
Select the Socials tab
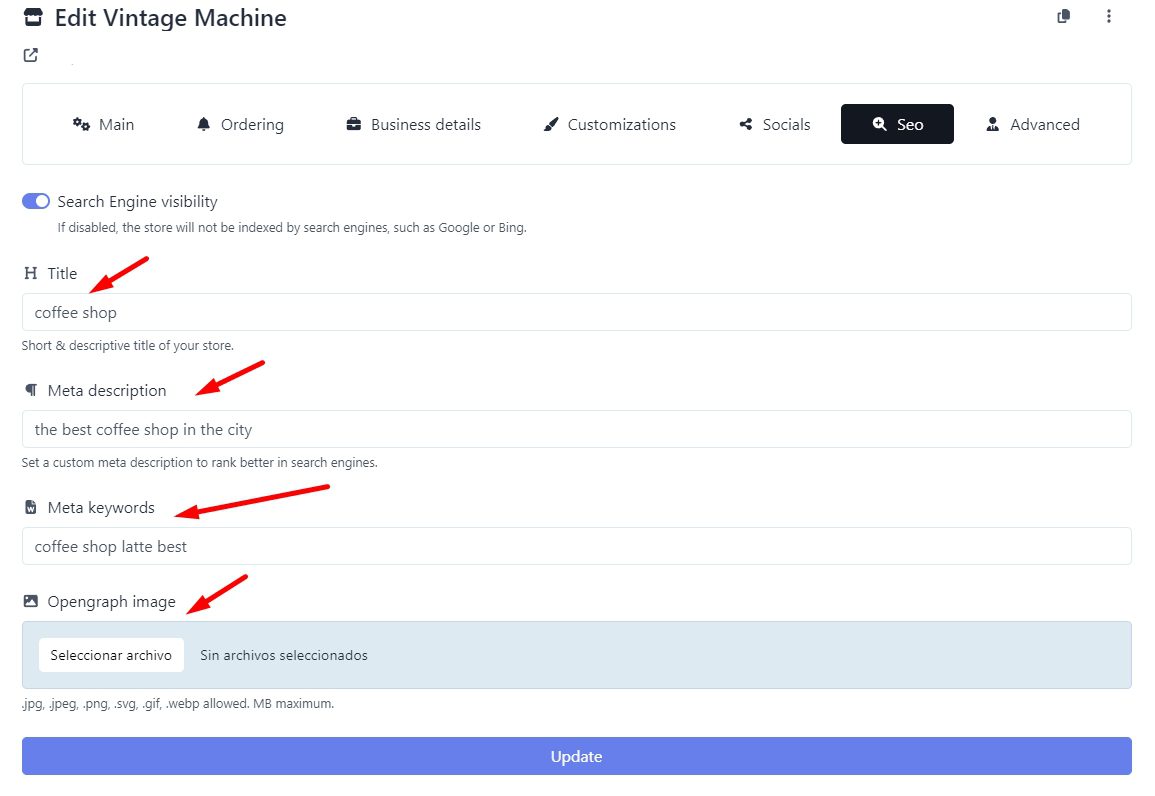coord(774,124)
